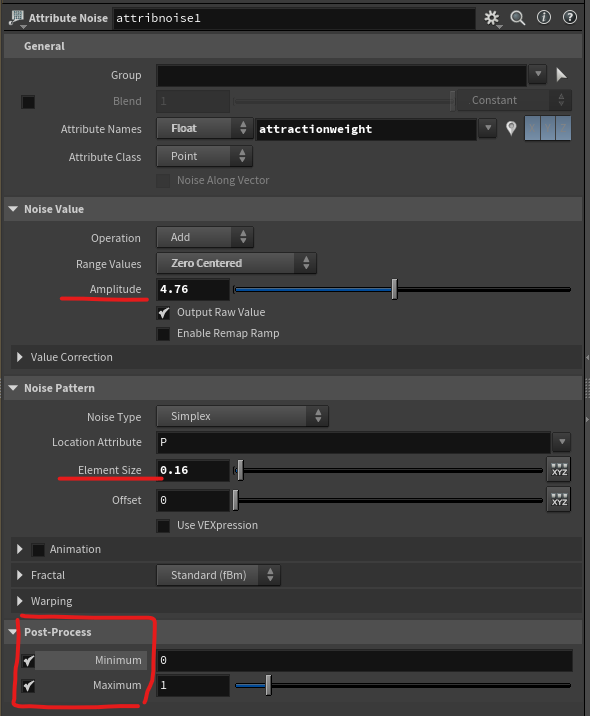Click the Group selection arrow icon
590x716 pixels.
point(561,75)
